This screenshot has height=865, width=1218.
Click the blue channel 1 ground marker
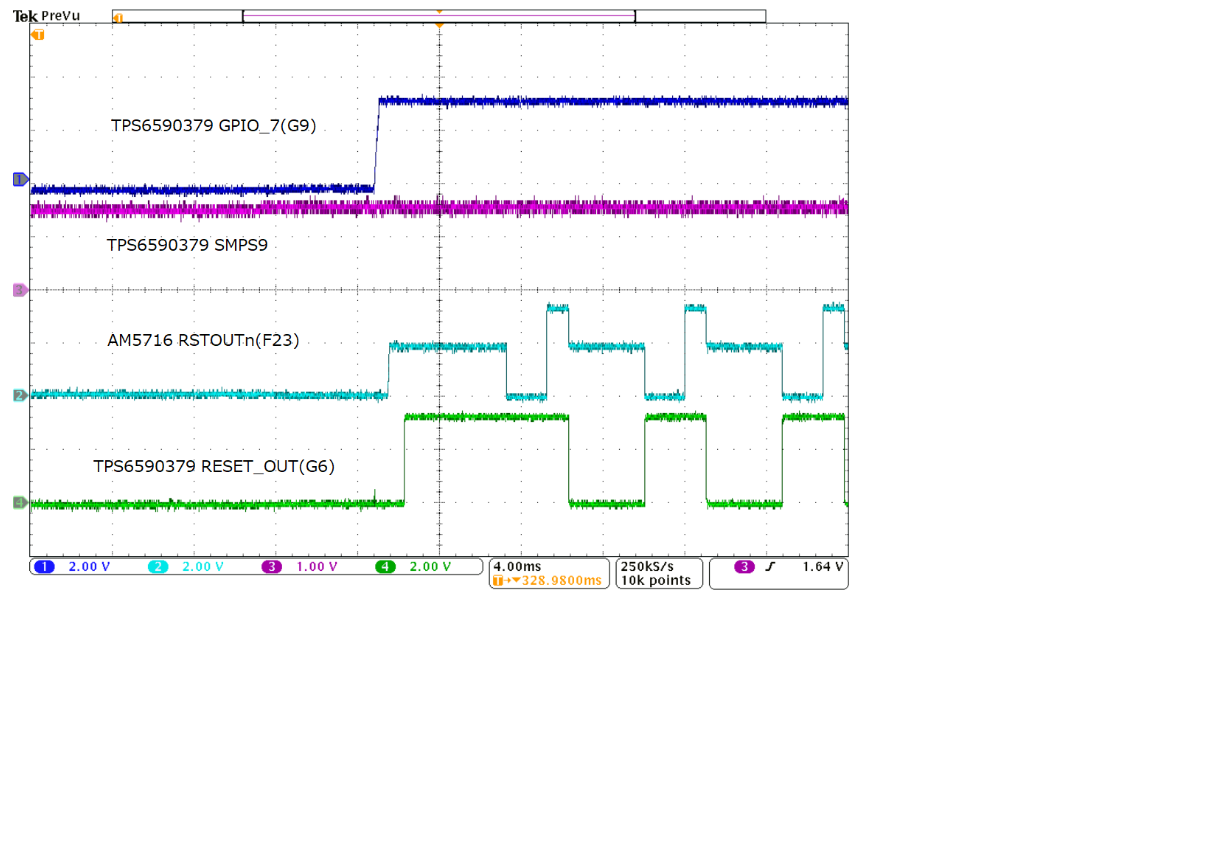(19, 179)
